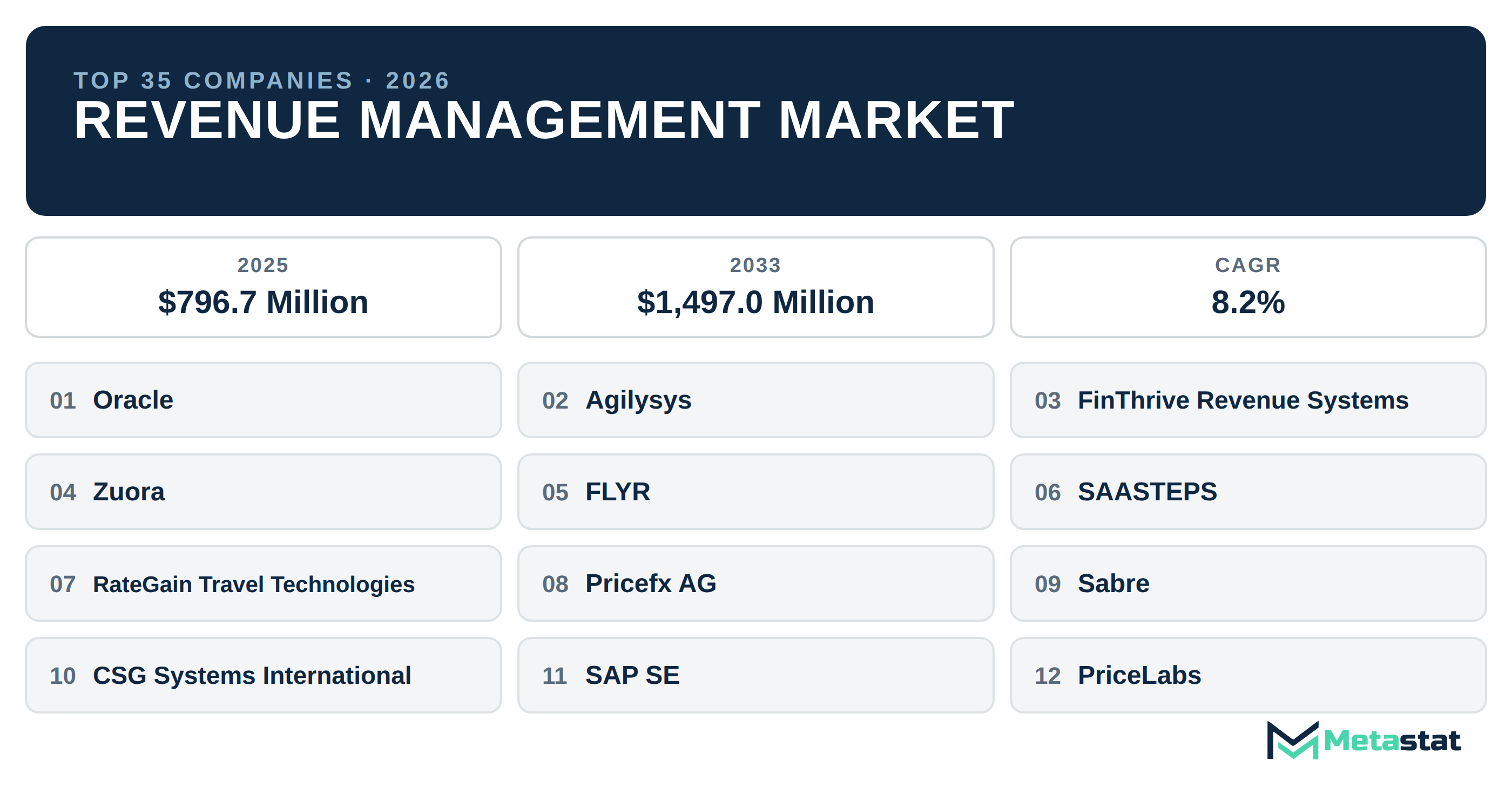Click the Top 35 Companies 2026 subtitle

tap(262, 80)
